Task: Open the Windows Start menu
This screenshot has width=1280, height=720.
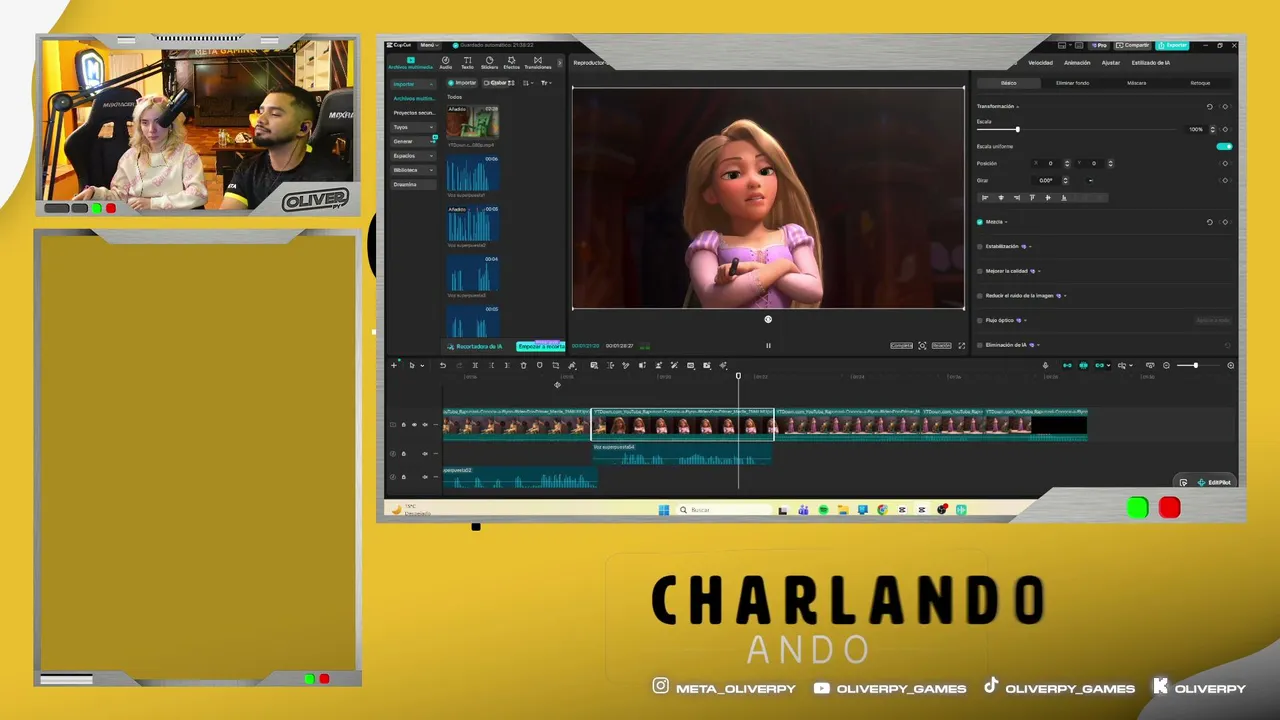Action: (x=664, y=510)
